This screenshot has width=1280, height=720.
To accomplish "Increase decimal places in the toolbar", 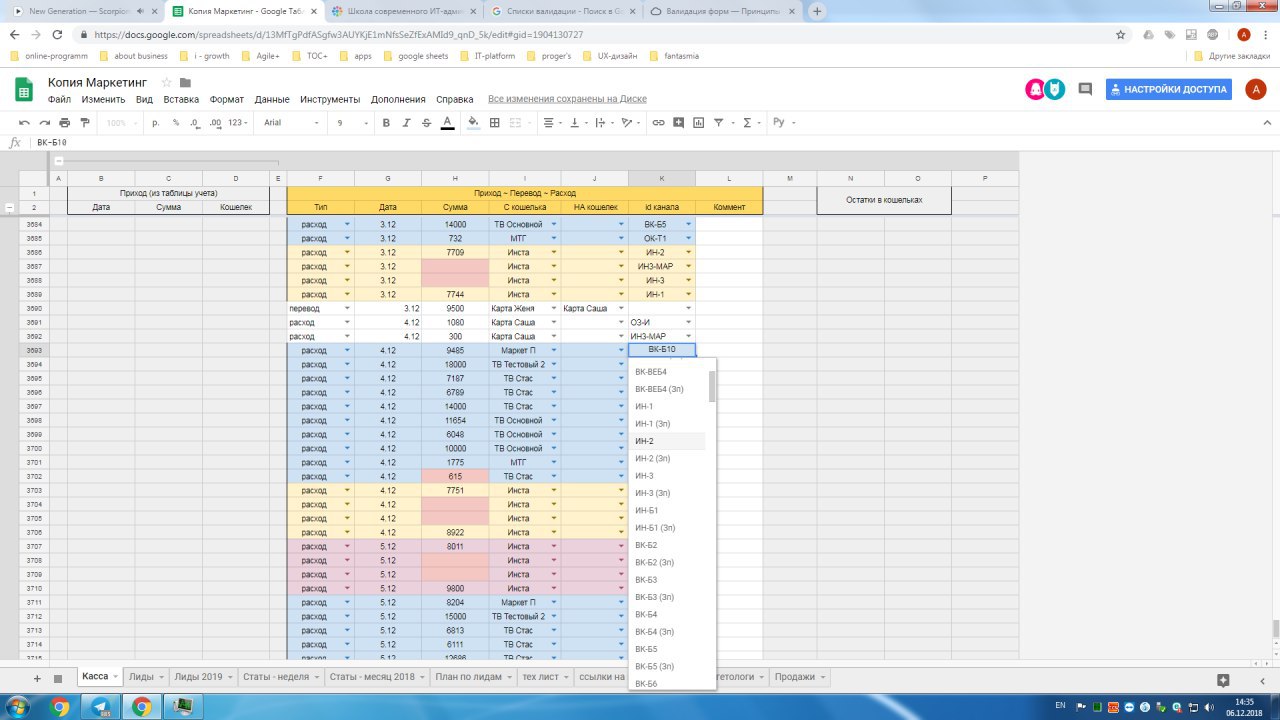I will 214,122.
